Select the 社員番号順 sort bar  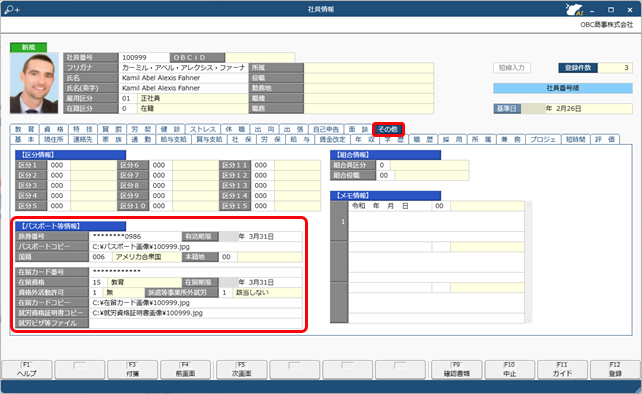[563, 88]
